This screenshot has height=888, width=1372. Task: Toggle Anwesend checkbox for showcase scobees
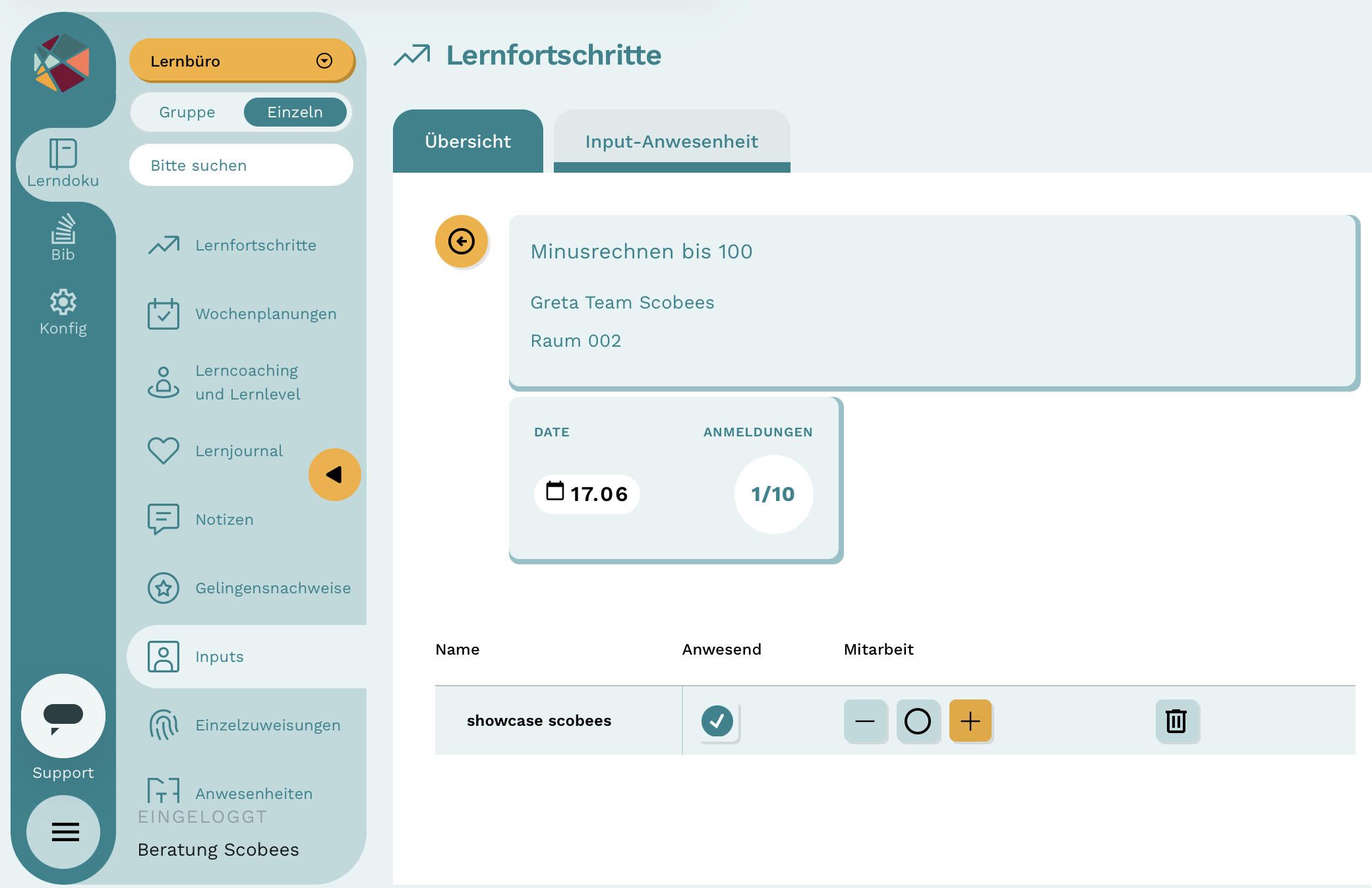click(x=717, y=721)
